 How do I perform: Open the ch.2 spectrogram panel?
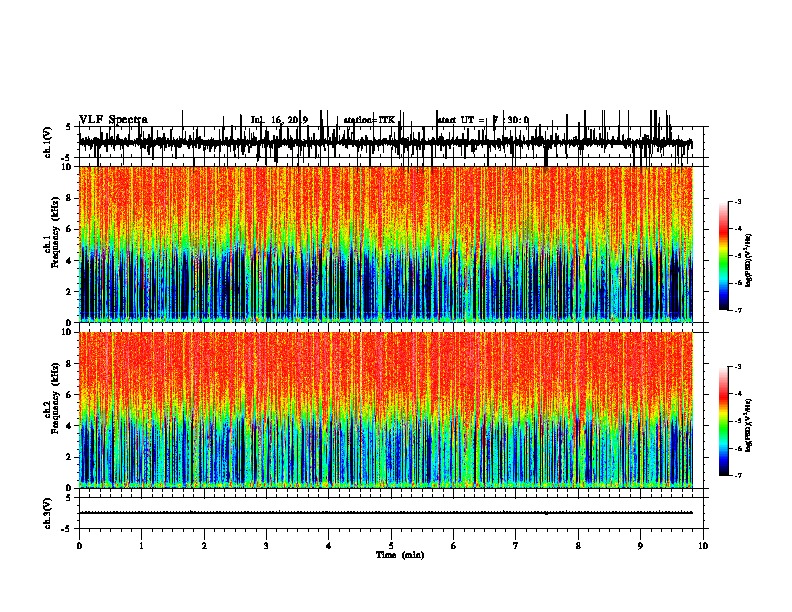tap(386, 410)
